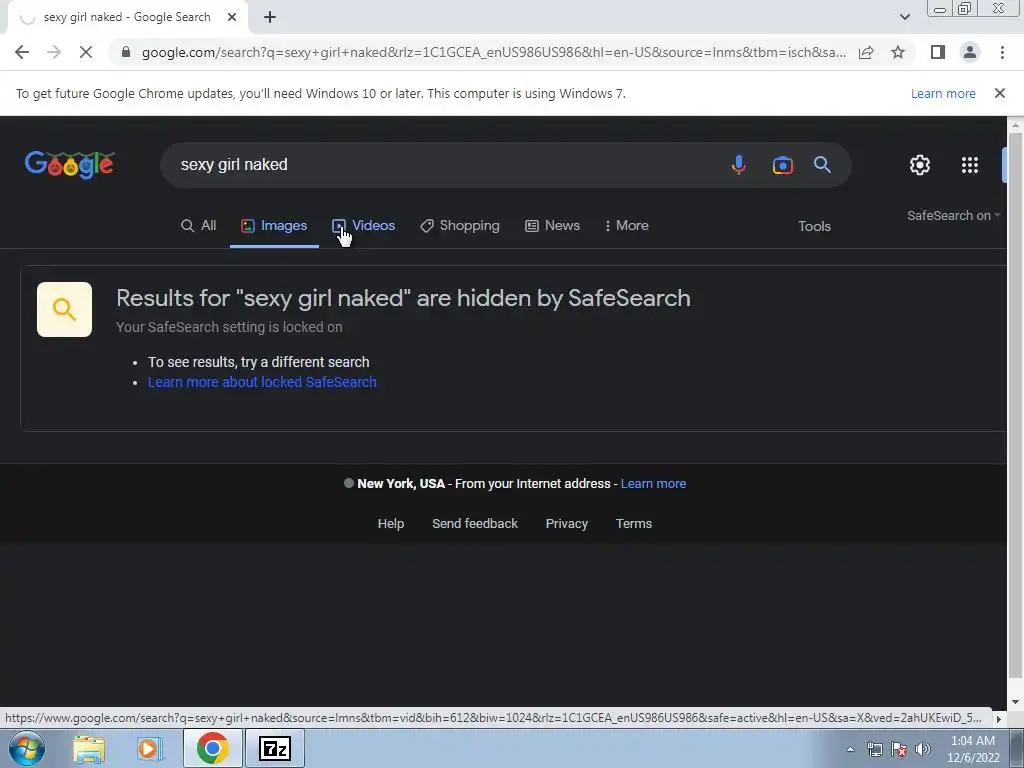Image resolution: width=1024 pixels, height=768 pixels.
Task: Click the volume speaker tray icon
Action: [923, 749]
